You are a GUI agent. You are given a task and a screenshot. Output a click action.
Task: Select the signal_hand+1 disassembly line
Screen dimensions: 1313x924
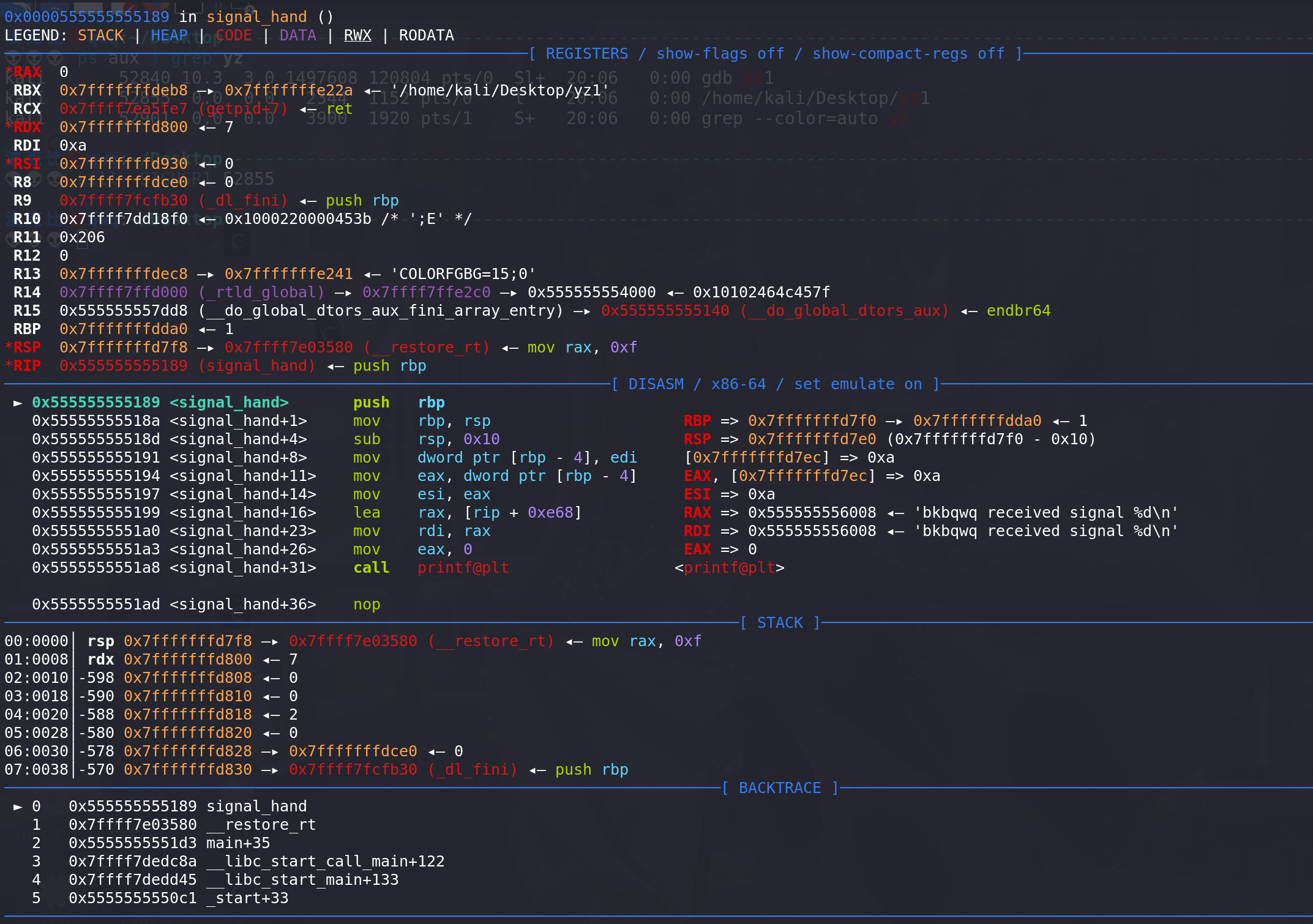point(261,421)
